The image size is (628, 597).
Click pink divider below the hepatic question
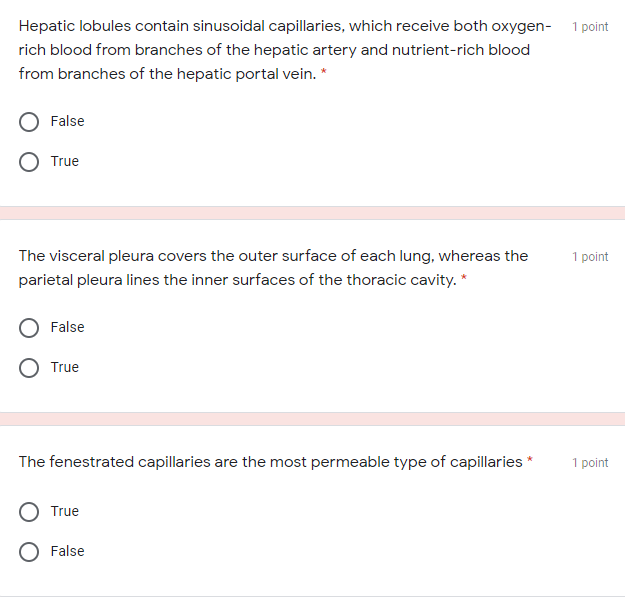(312, 213)
